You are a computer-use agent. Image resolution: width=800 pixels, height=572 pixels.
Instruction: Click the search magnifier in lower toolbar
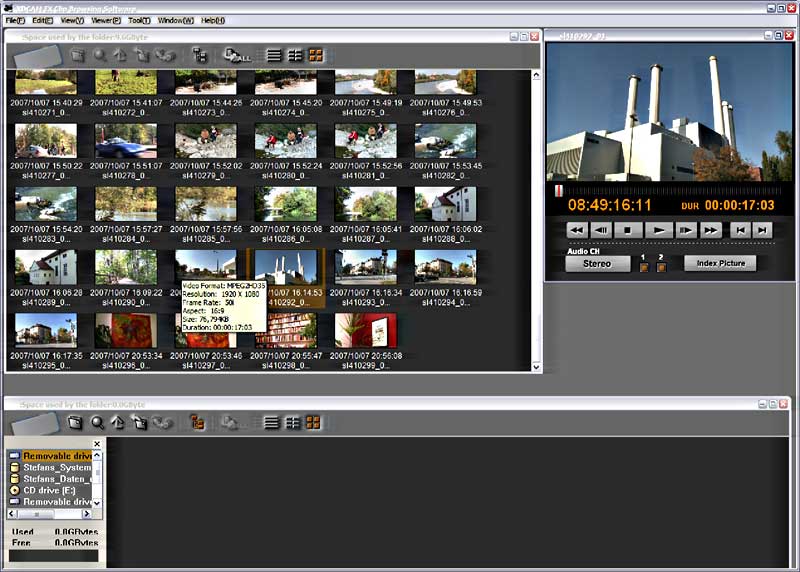point(98,423)
